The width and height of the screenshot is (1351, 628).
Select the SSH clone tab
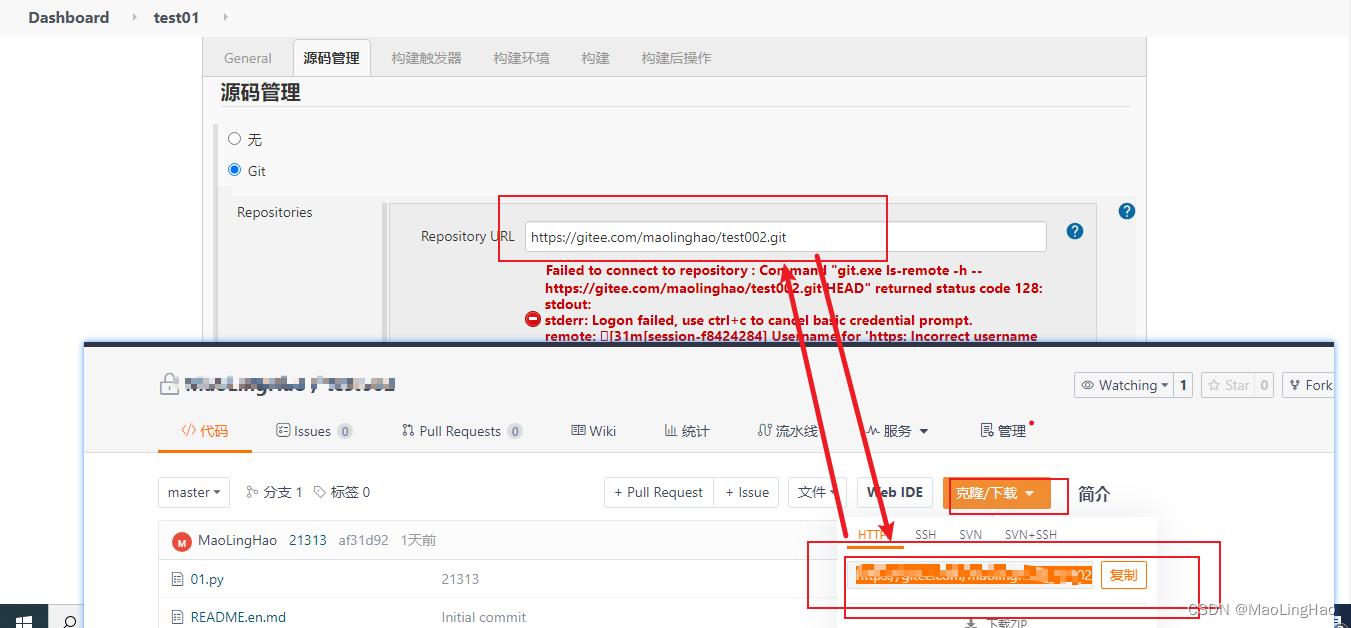pyautogui.click(x=926, y=535)
